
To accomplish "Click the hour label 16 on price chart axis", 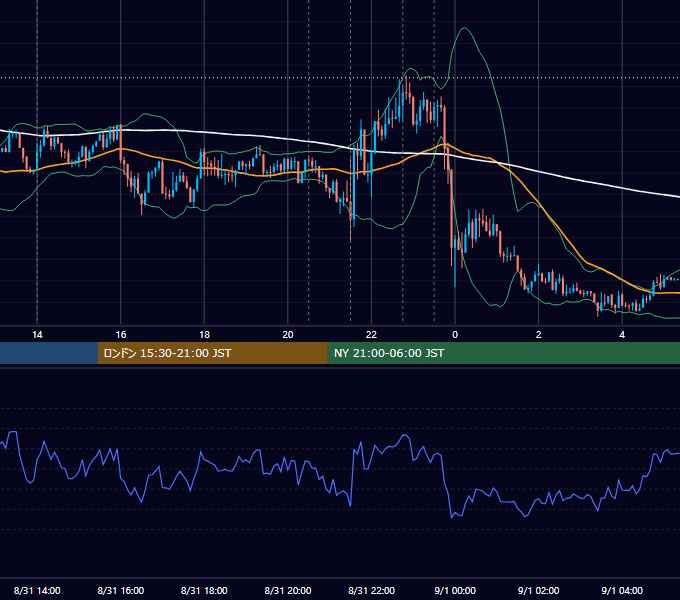I will pos(121,334).
